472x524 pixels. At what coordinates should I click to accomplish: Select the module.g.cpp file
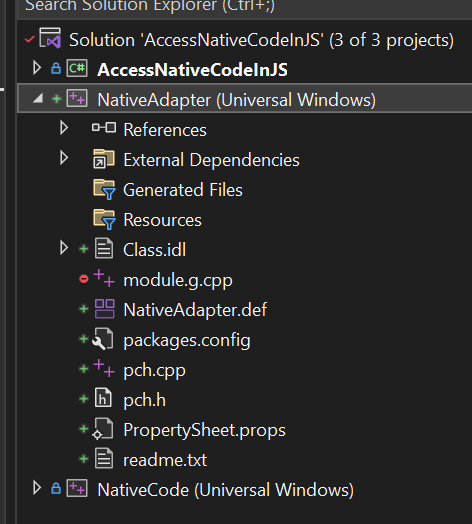click(178, 280)
